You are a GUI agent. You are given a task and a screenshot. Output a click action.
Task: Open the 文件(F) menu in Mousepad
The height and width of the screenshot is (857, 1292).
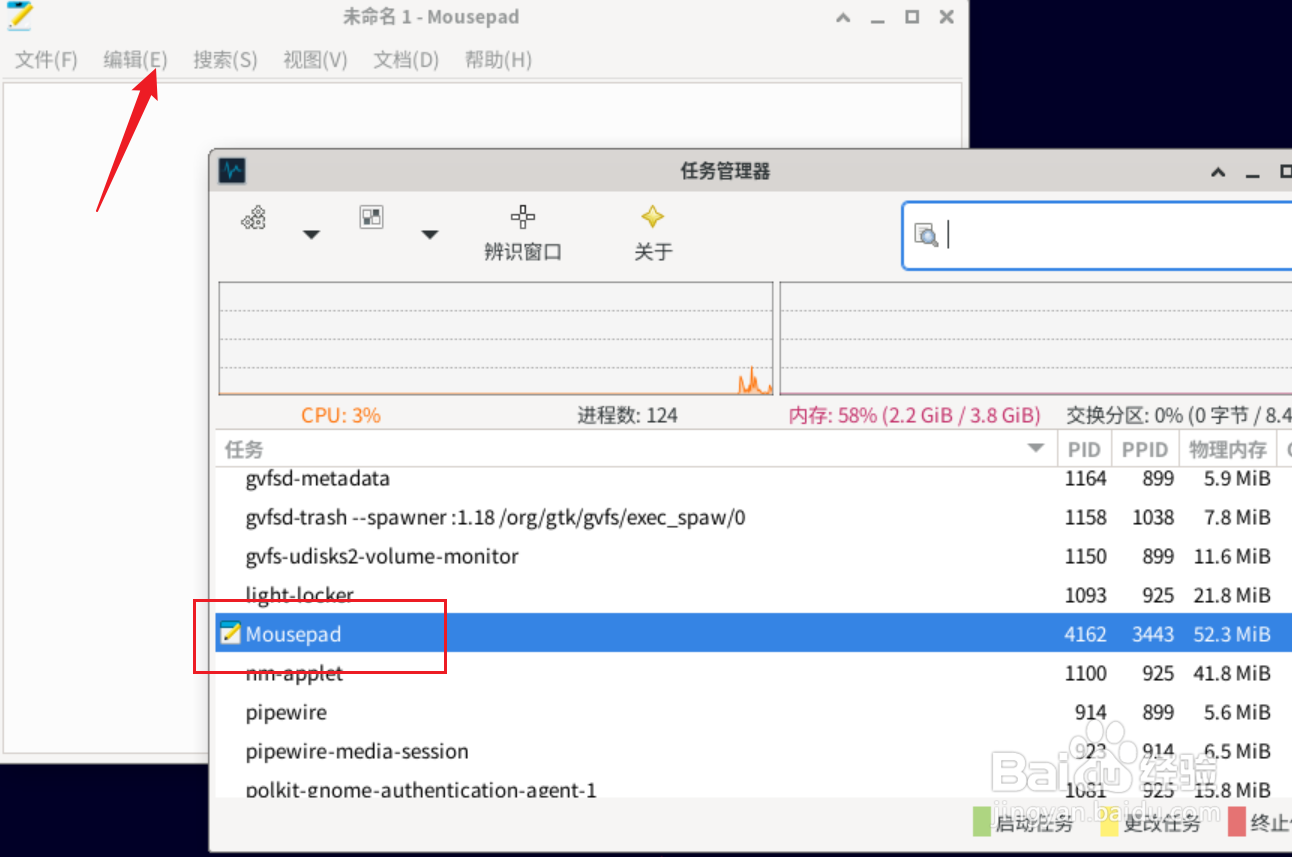pyautogui.click(x=46, y=60)
